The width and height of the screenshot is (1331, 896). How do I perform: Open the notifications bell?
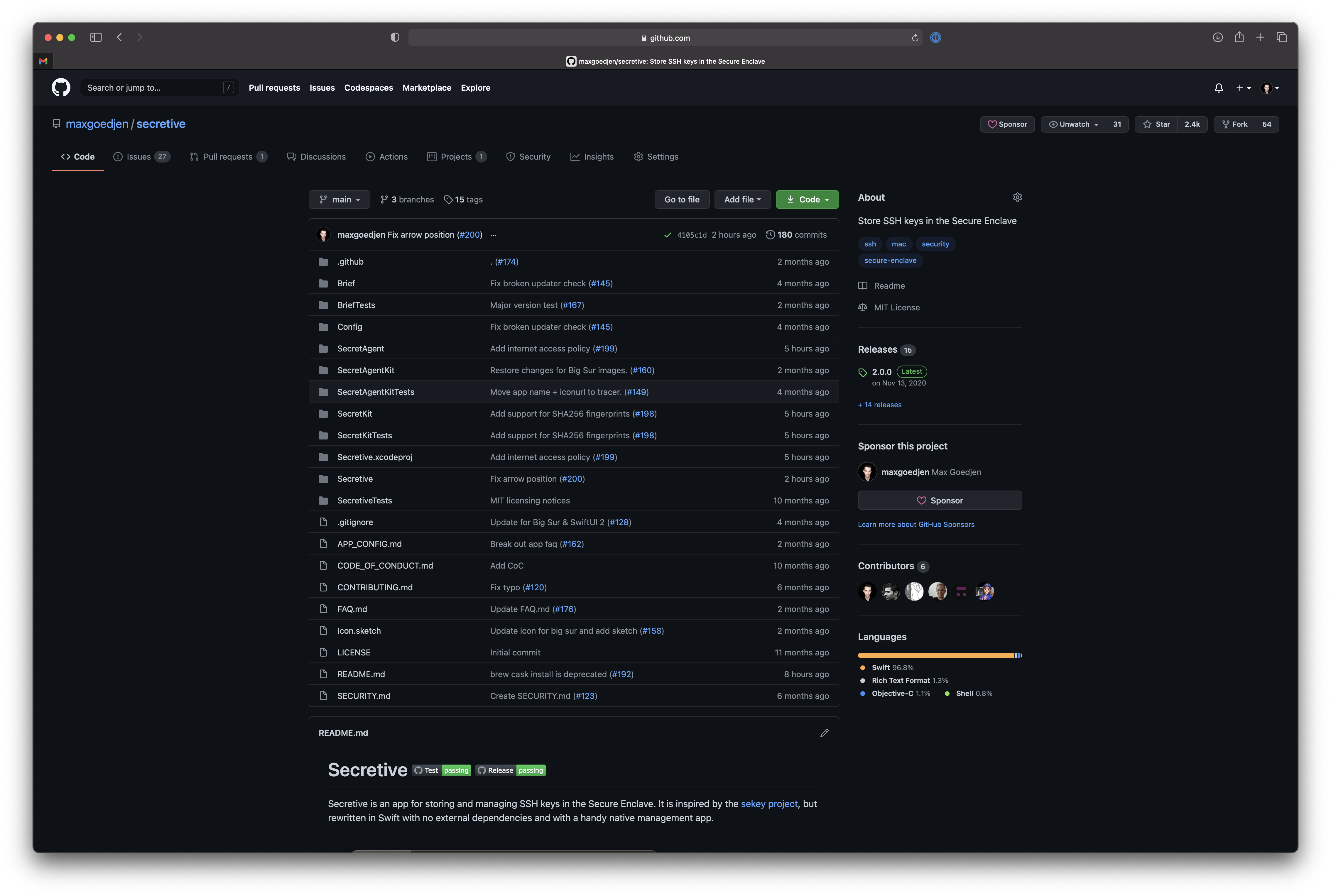[x=1218, y=88]
